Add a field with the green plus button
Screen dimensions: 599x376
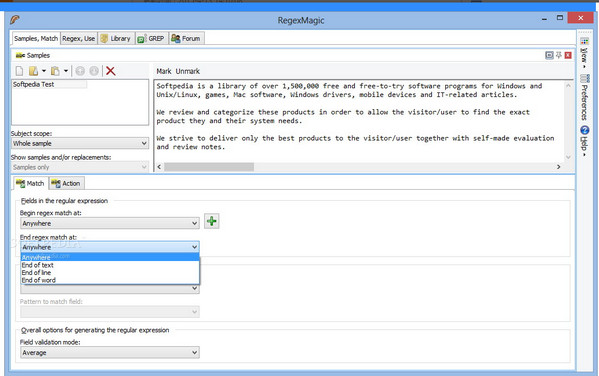point(212,221)
